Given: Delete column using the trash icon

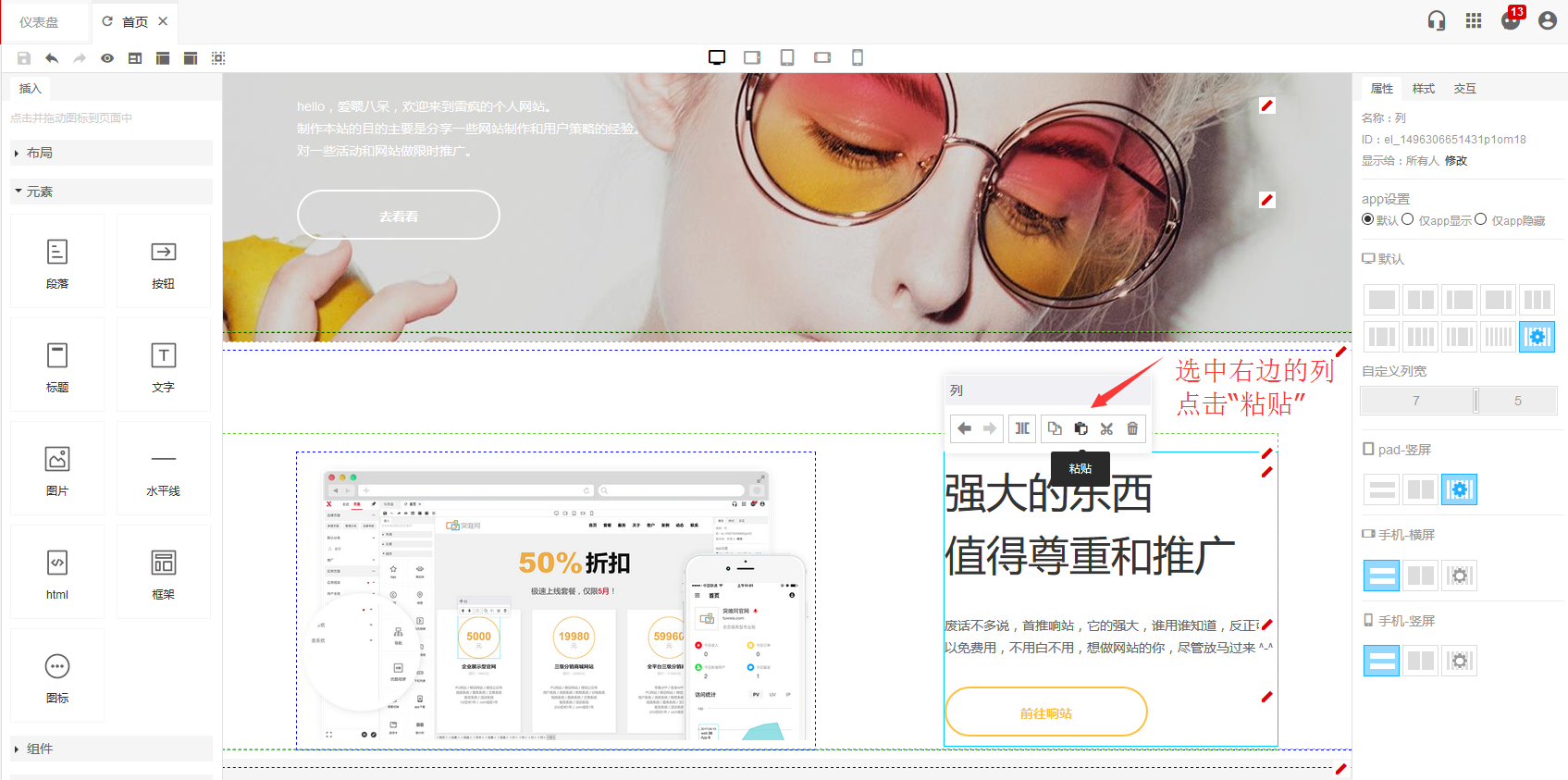Looking at the screenshot, I should (x=1132, y=428).
